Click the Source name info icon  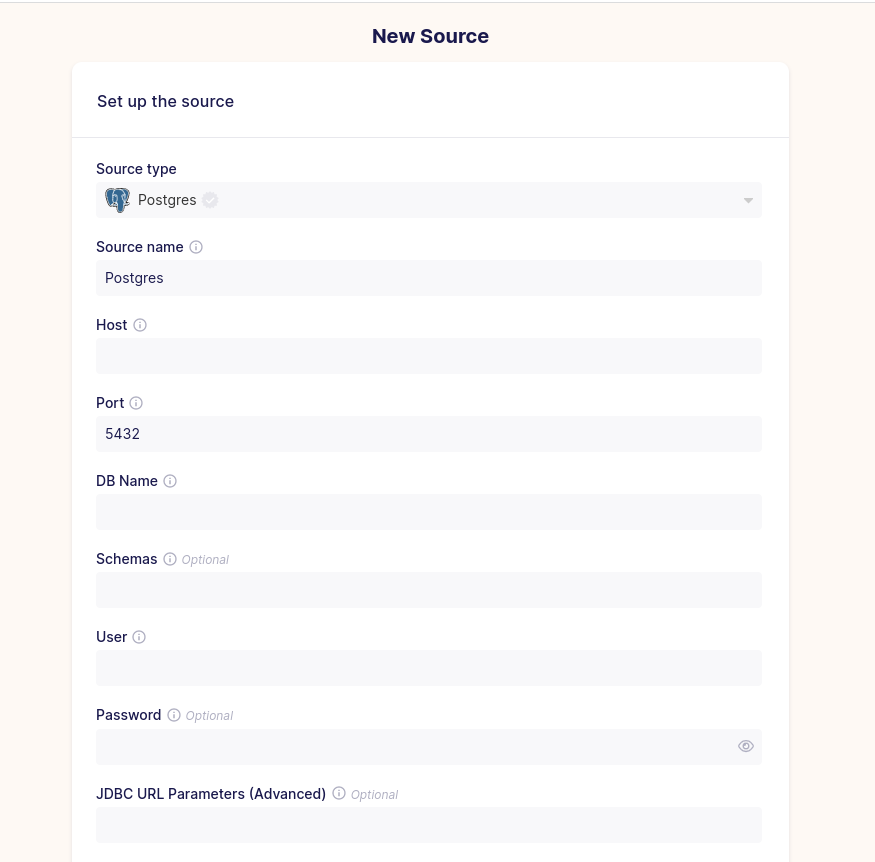(196, 247)
